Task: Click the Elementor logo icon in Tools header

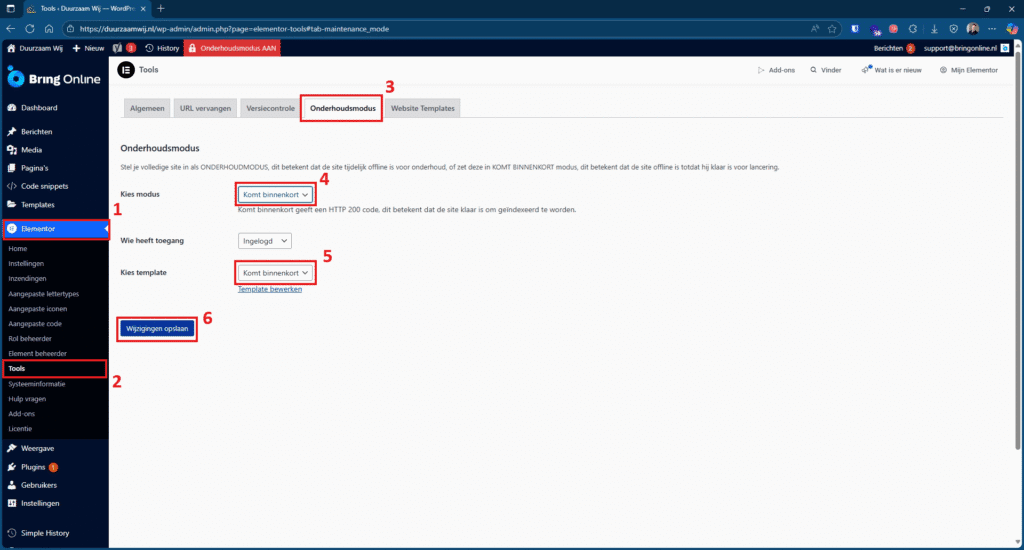Action: pos(126,70)
